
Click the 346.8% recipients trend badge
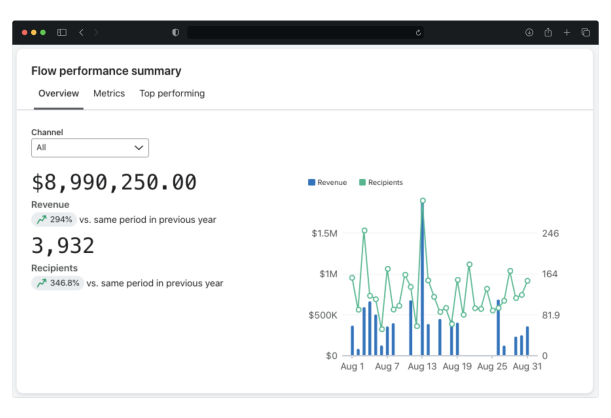57,283
